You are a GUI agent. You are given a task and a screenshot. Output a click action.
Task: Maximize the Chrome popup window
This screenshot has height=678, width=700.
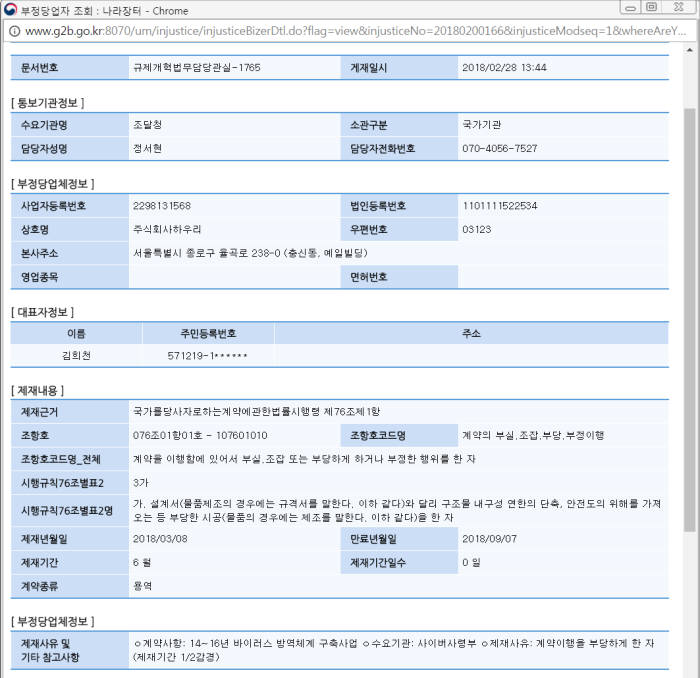(x=652, y=7)
